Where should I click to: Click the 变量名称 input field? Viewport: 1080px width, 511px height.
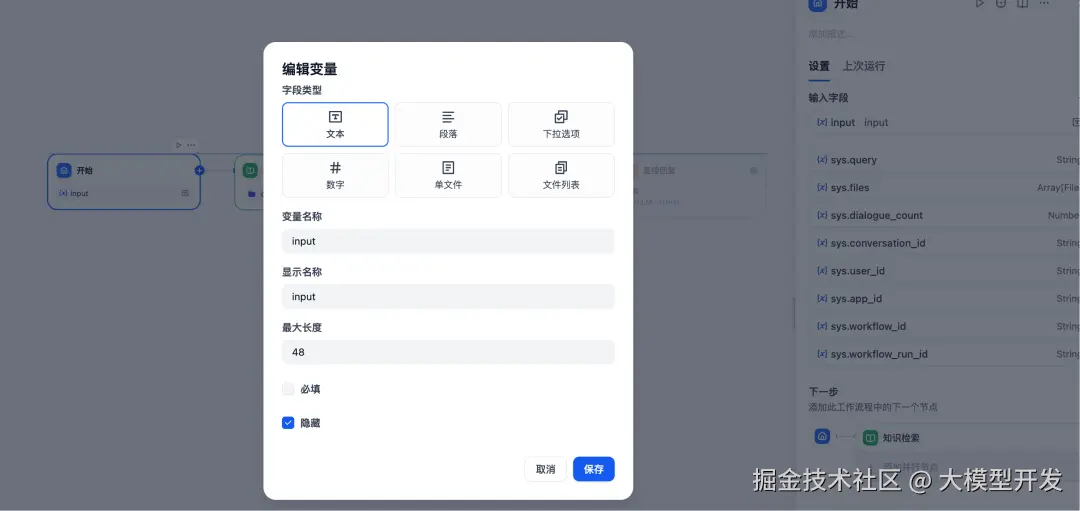point(448,241)
